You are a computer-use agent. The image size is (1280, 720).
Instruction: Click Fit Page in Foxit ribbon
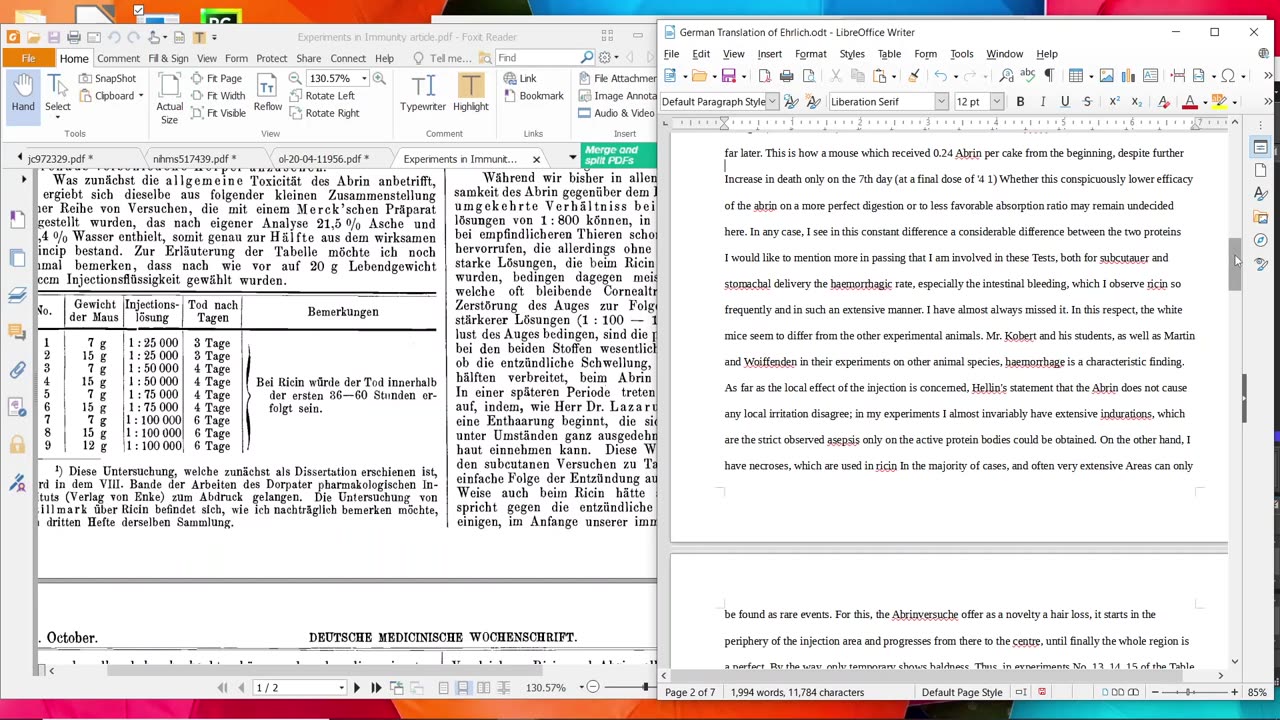tap(216, 78)
